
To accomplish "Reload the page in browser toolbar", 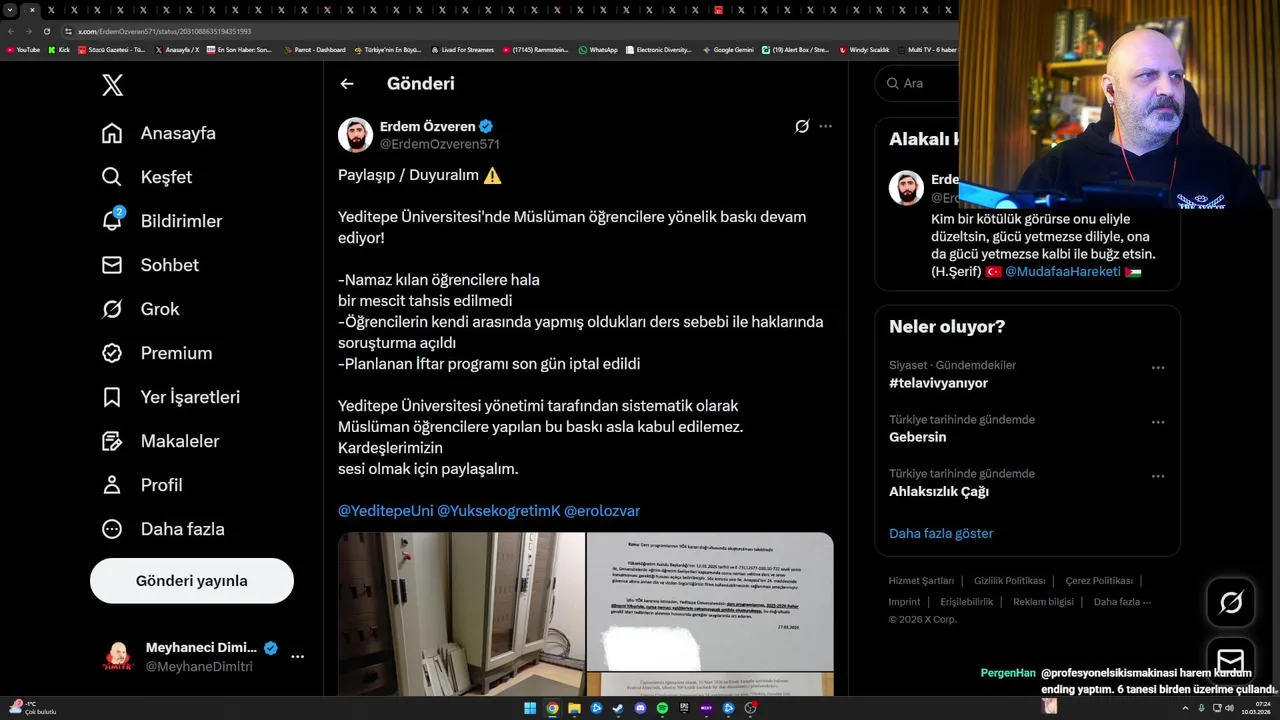I will 46,31.
